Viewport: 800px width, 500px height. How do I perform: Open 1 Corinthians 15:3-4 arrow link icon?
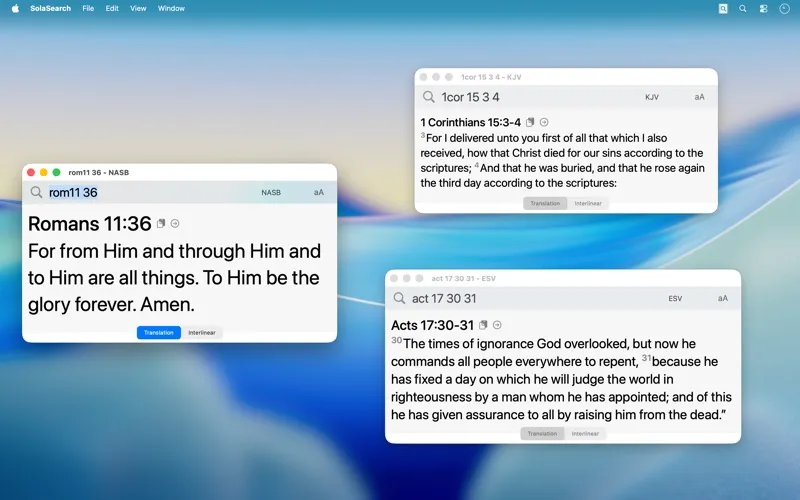pos(544,122)
